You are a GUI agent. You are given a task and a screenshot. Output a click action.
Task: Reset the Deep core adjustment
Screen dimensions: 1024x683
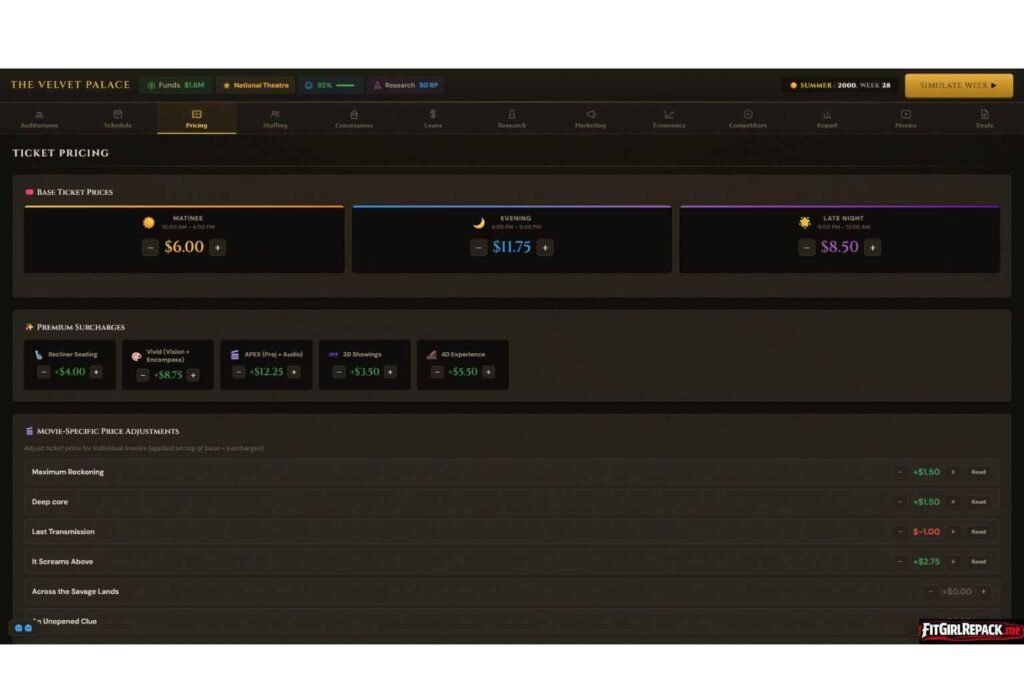pos(978,502)
